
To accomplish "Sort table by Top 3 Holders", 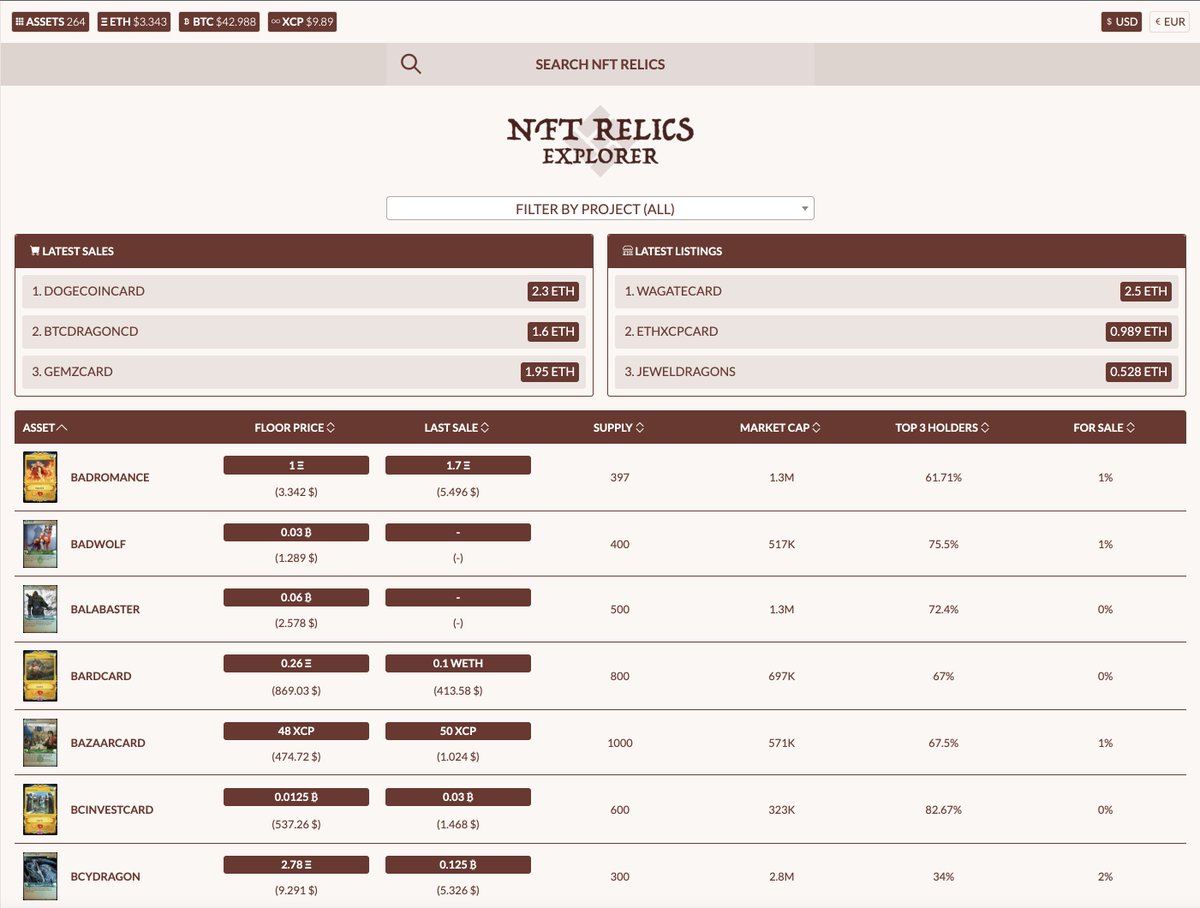I will 943,427.
